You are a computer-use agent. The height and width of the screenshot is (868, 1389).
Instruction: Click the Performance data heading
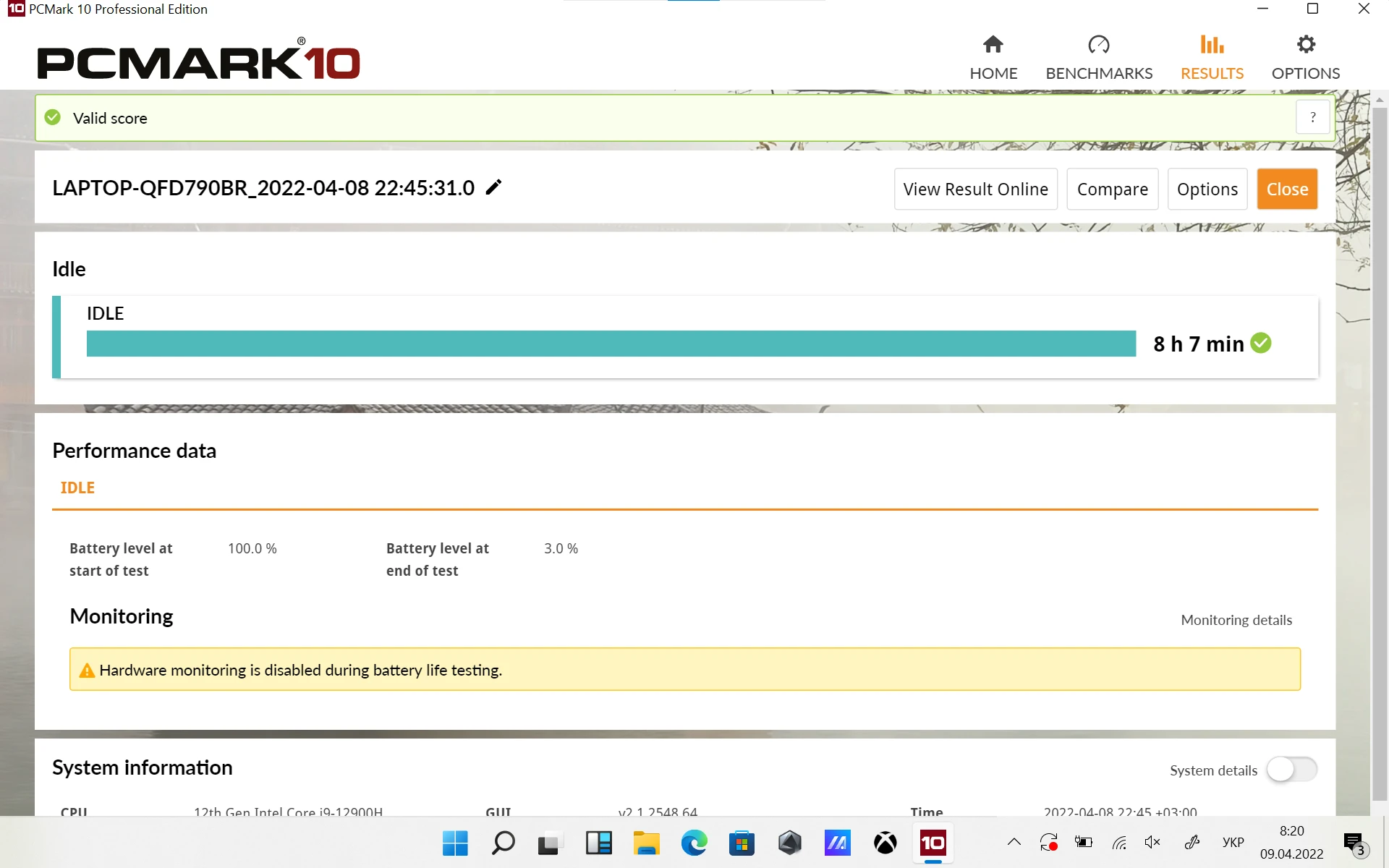point(135,451)
